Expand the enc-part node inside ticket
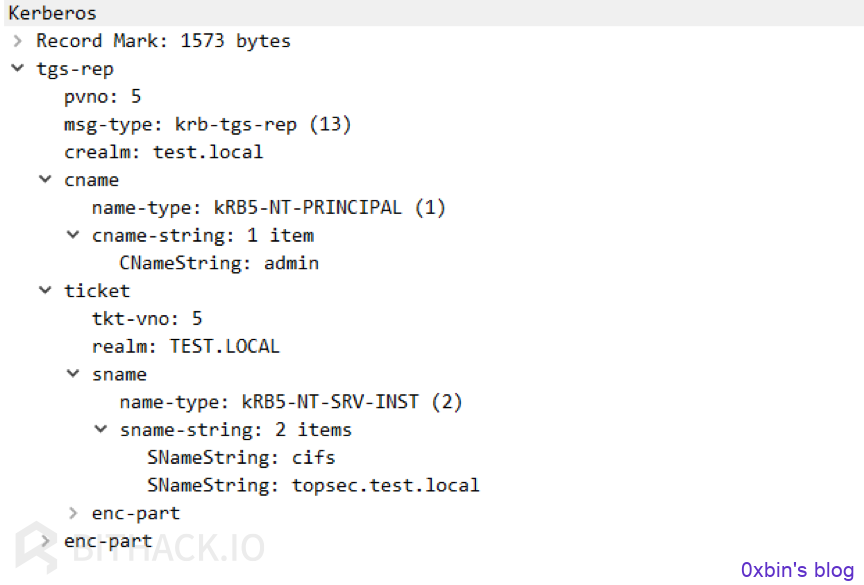This screenshot has height=585, width=864. point(73,513)
